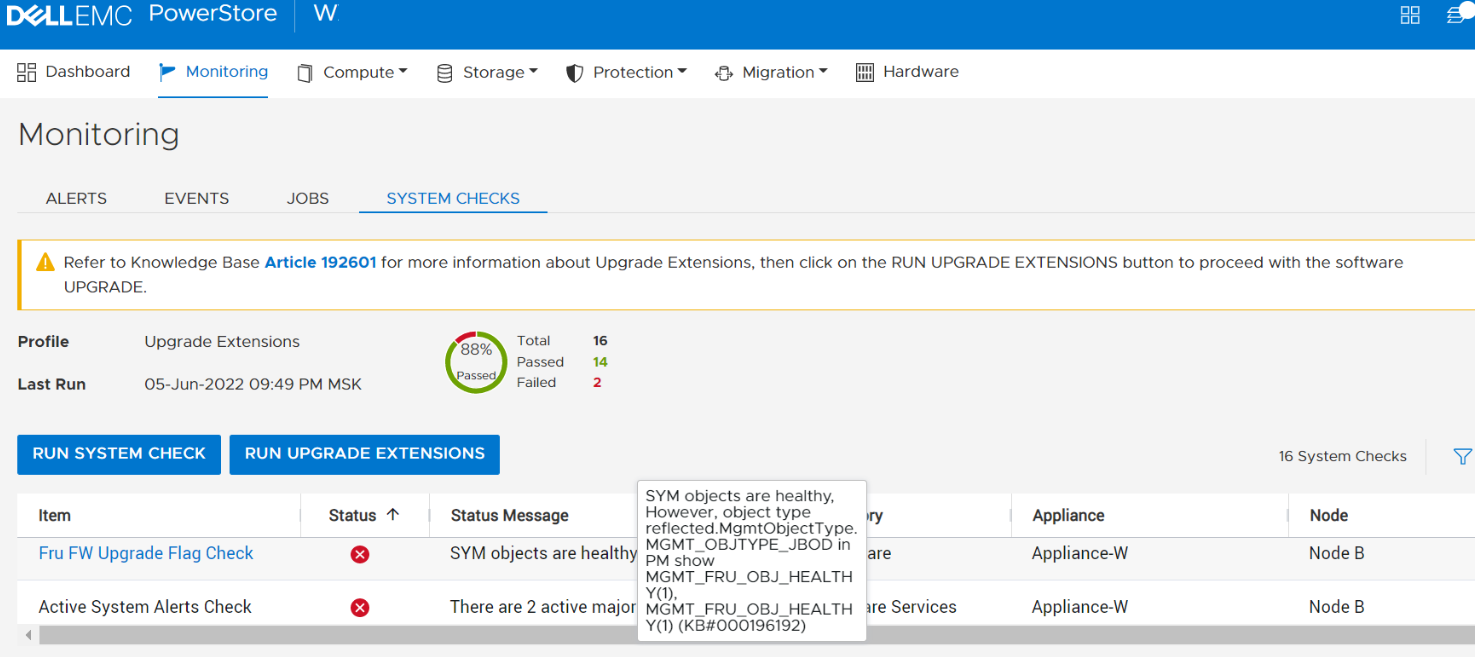Click the cluster icon in top-right header
The height and width of the screenshot is (657, 1475).
1458,15
